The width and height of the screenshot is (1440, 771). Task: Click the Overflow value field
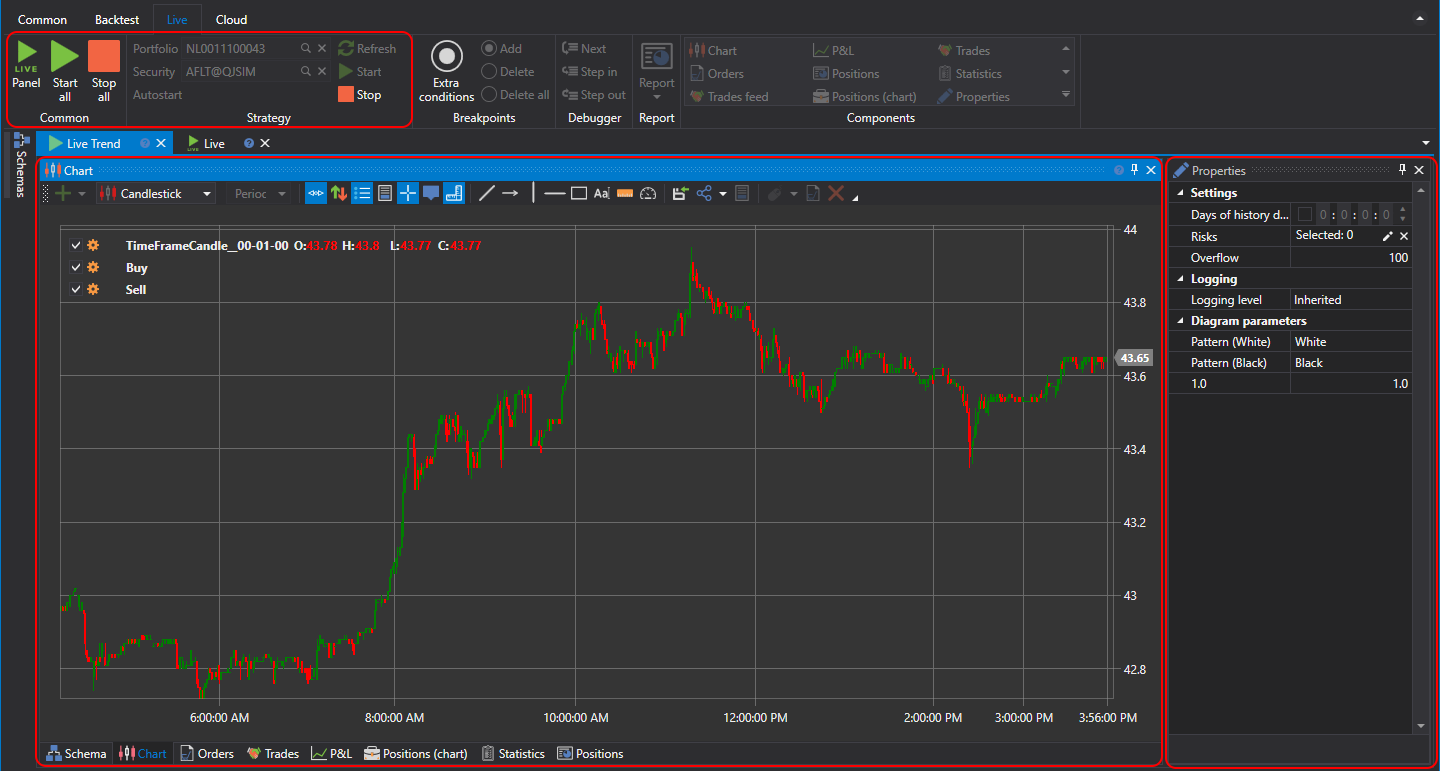click(x=1351, y=257)
